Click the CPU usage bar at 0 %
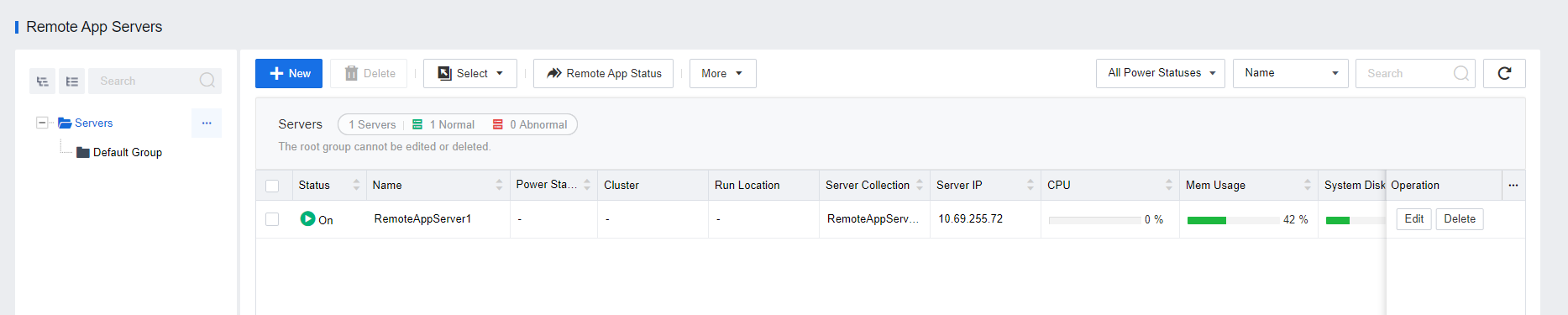Image resolution: width=1568 pixels, height=315 pixels. click(x=1094, y=220)
